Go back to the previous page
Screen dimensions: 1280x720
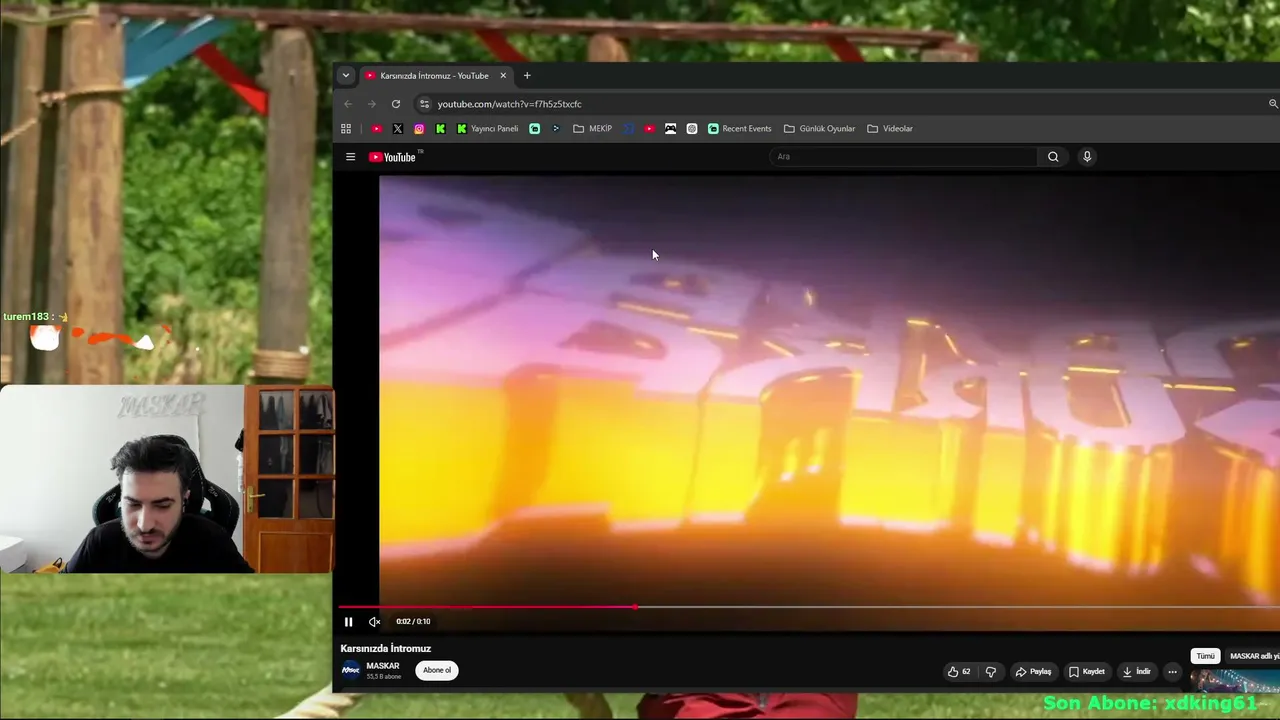(x=348, y=104)
